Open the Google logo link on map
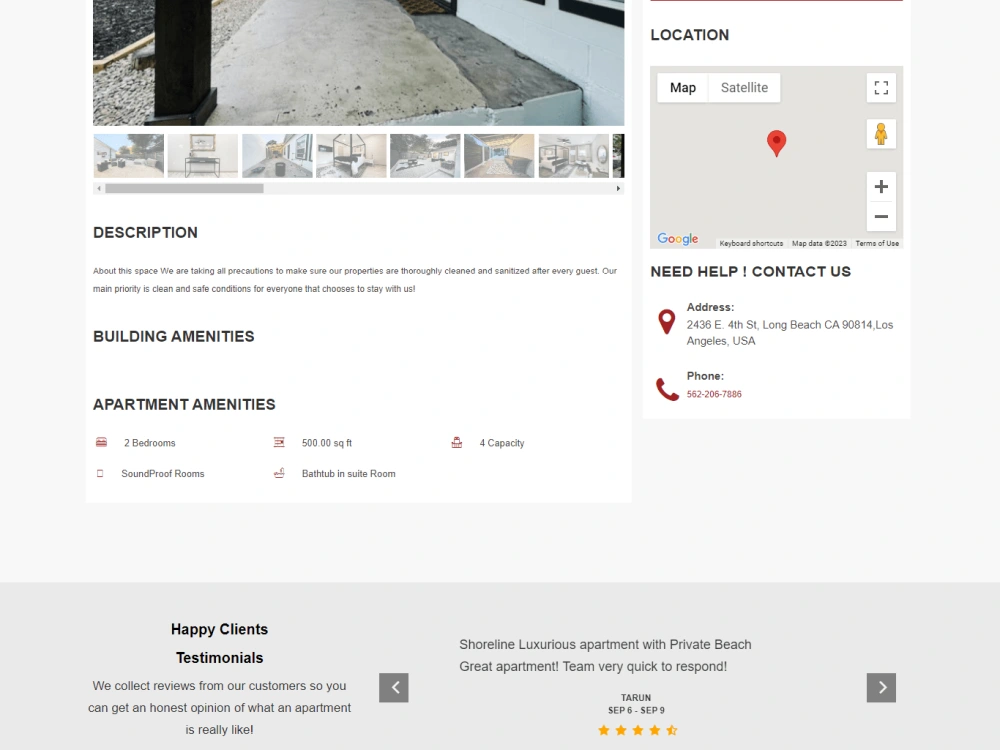The width and height of the screenshot is (1000, 750). pyautogui.click(x=677, y=239)
